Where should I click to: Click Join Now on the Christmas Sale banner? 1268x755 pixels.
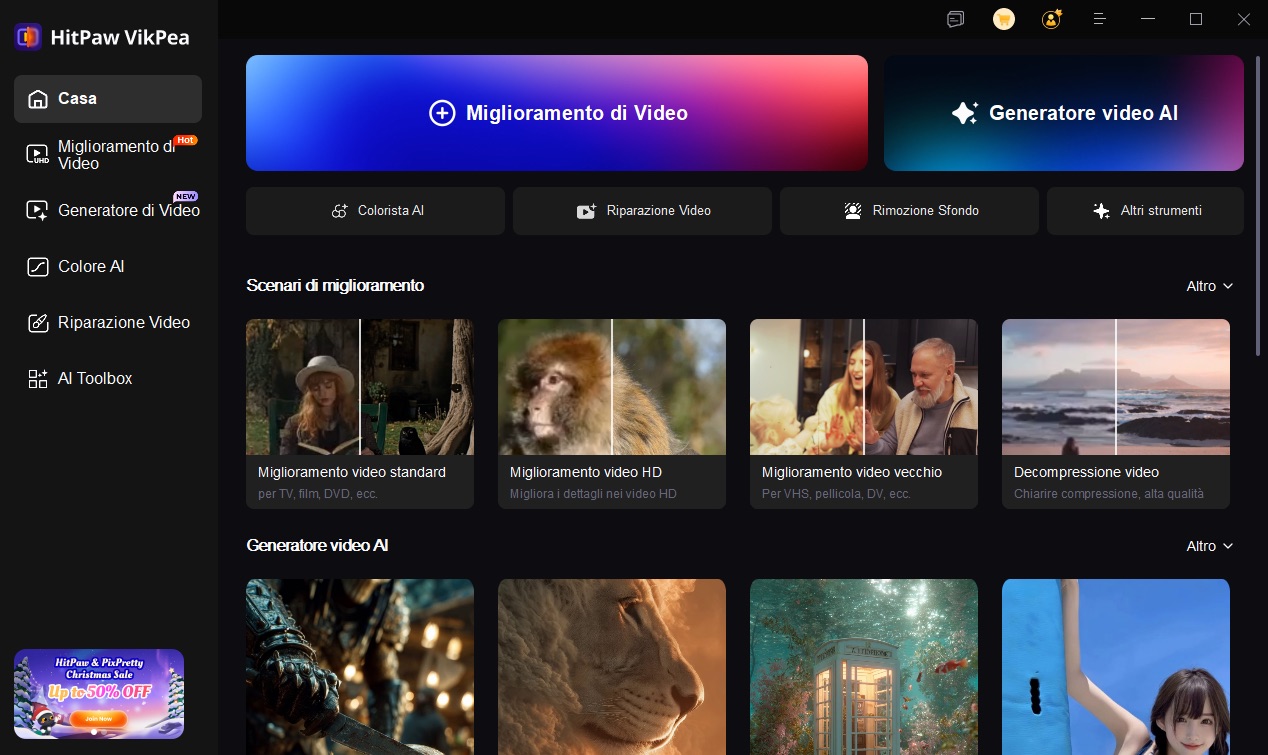coord(98,719)
